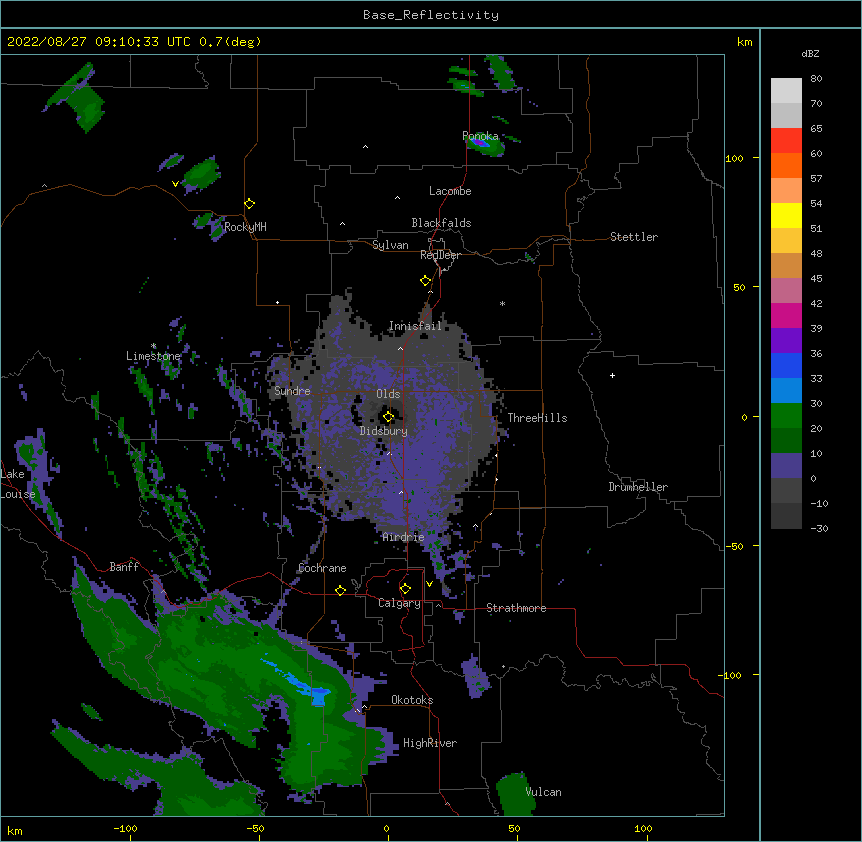This screenshot has height=842, width=862.
Task: Pick the blue swatch between 36 and 33
Action: coord(786,365)
